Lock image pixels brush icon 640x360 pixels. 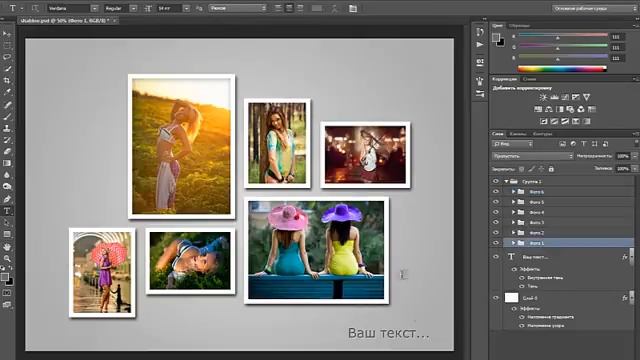tap(531, 169)
